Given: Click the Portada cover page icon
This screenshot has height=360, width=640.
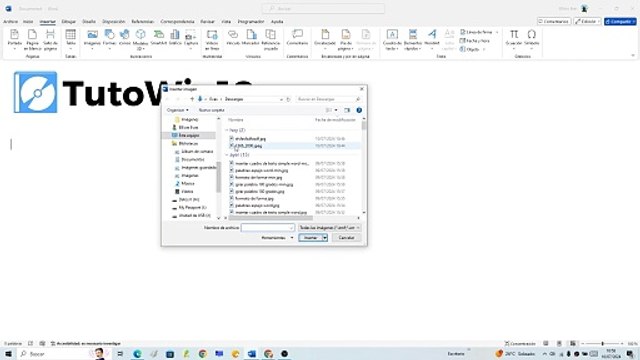Looking at the screenshot, I should 15,35.
